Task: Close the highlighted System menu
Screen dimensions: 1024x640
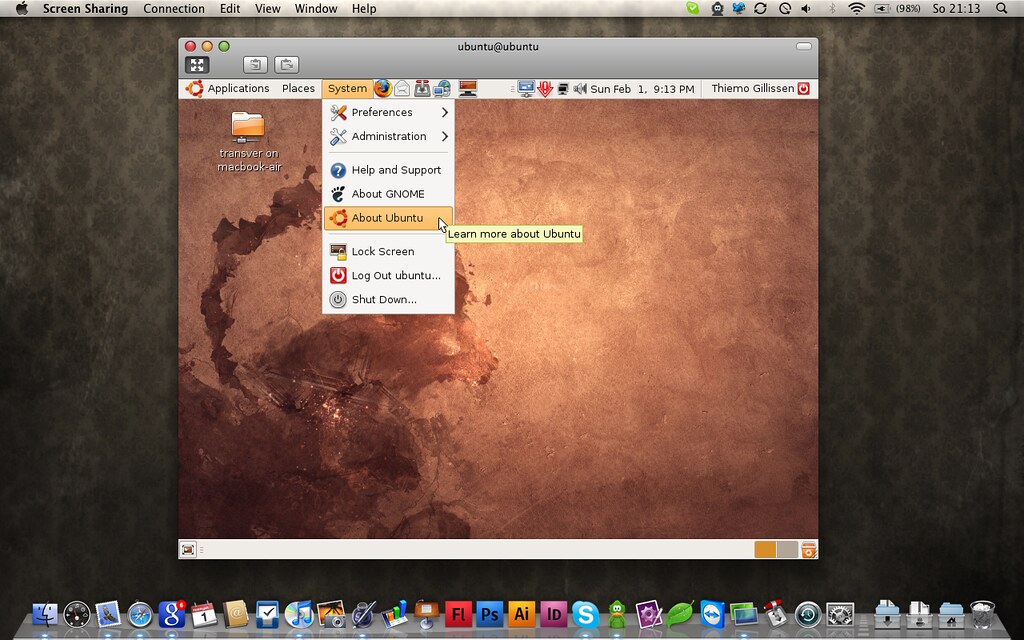Action: click(x=347, y=88)
